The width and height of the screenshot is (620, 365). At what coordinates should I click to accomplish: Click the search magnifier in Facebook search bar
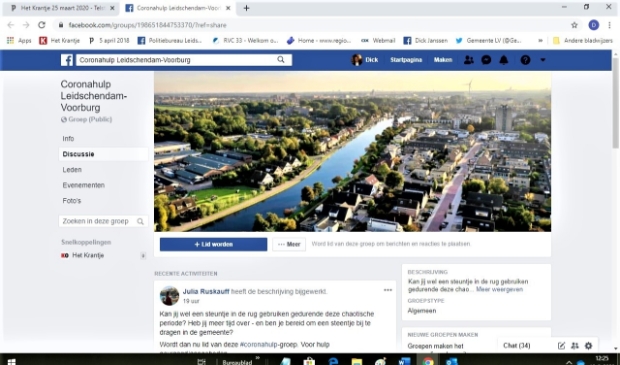[x=281, y=60]
